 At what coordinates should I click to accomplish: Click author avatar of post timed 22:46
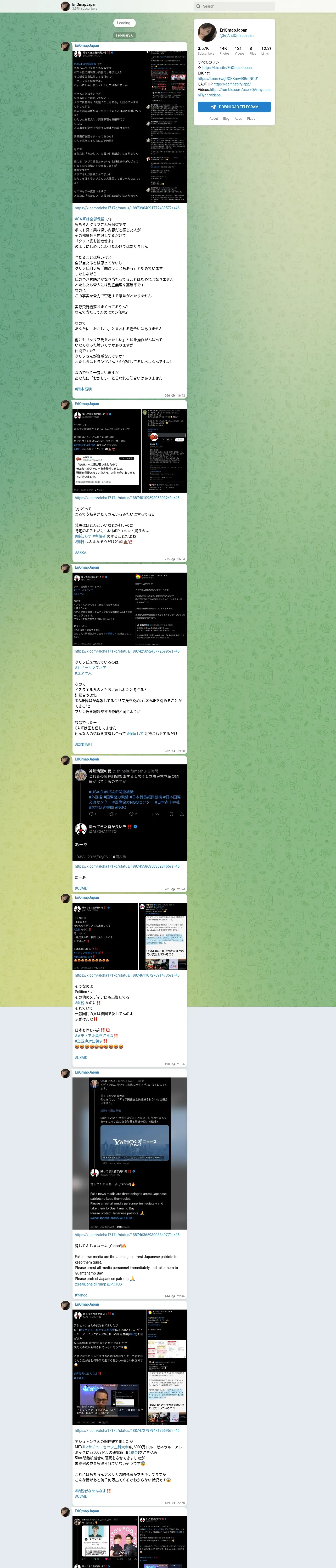click(x=65, y=1073)
